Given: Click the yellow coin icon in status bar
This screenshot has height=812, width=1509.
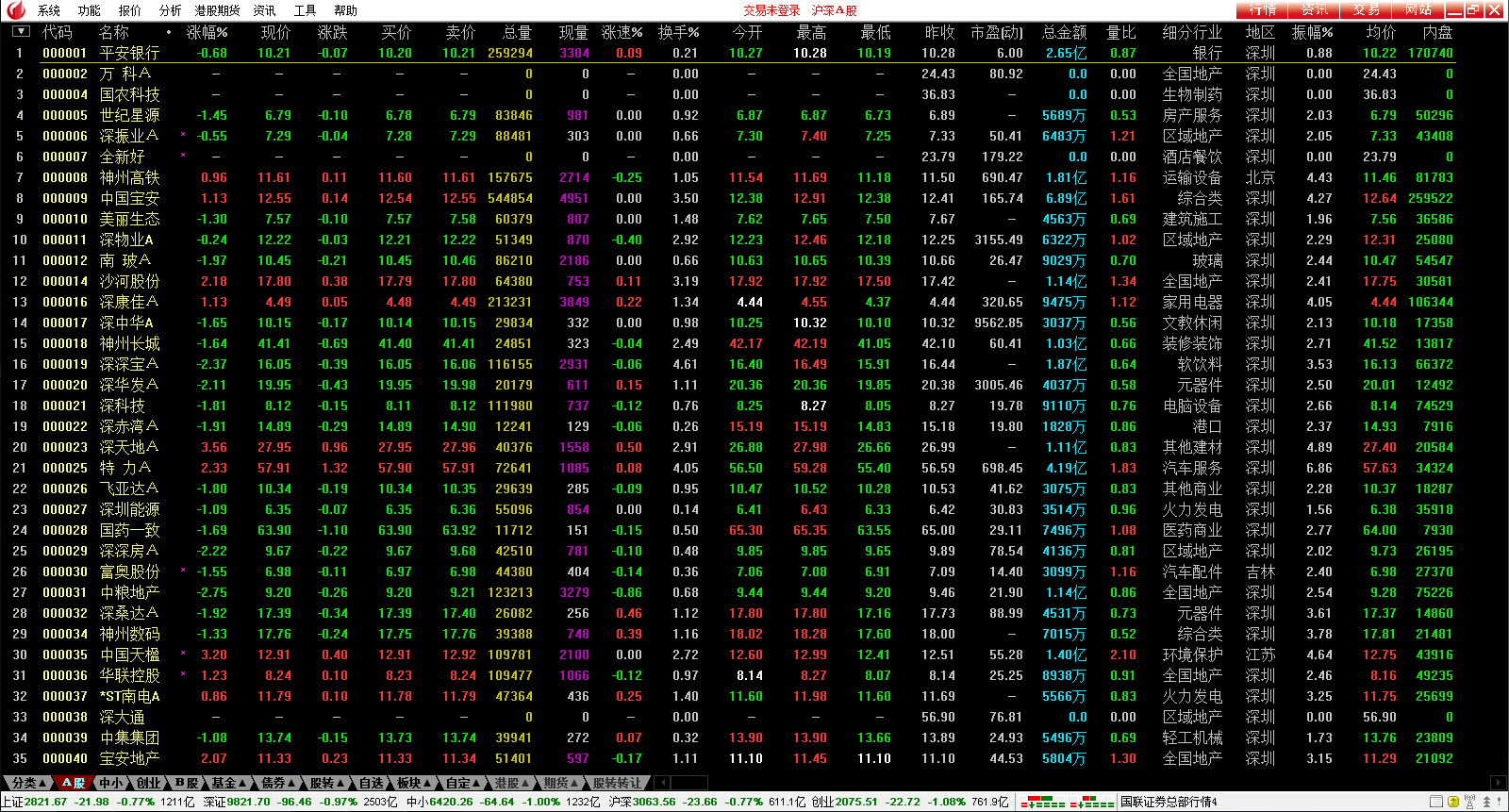Looking at the screenshot, I should [1452, 802].
